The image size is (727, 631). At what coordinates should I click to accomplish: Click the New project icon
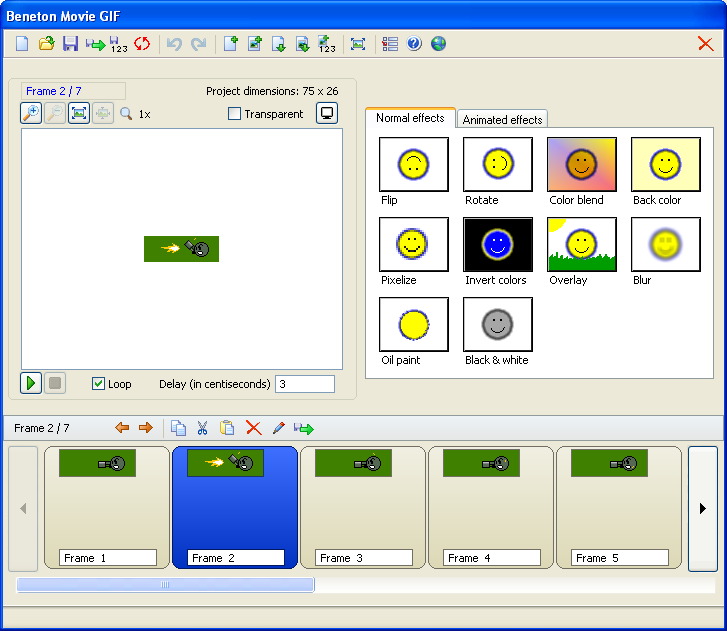point(22,44)
